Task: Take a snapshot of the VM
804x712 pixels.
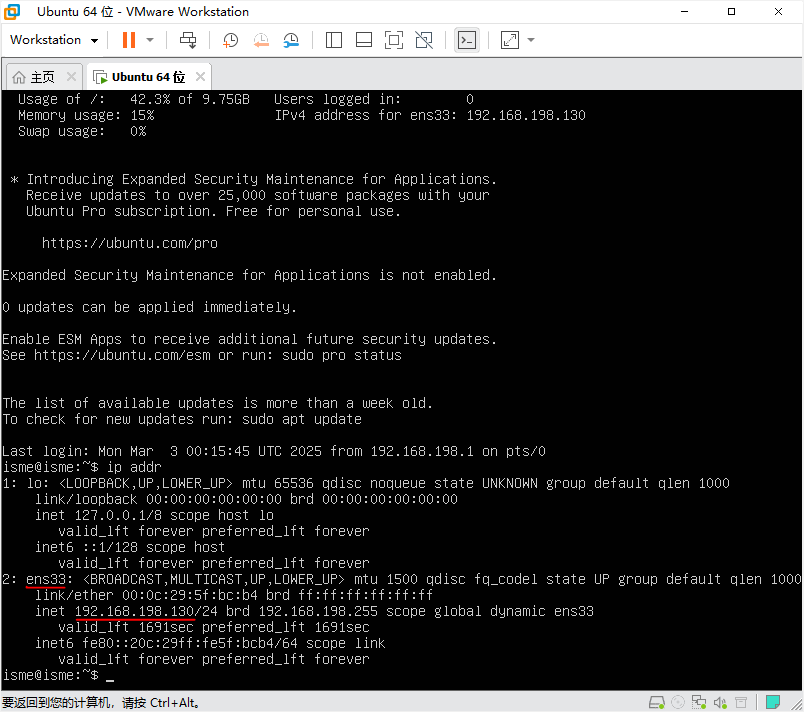Action: click(x=230, y=40)
